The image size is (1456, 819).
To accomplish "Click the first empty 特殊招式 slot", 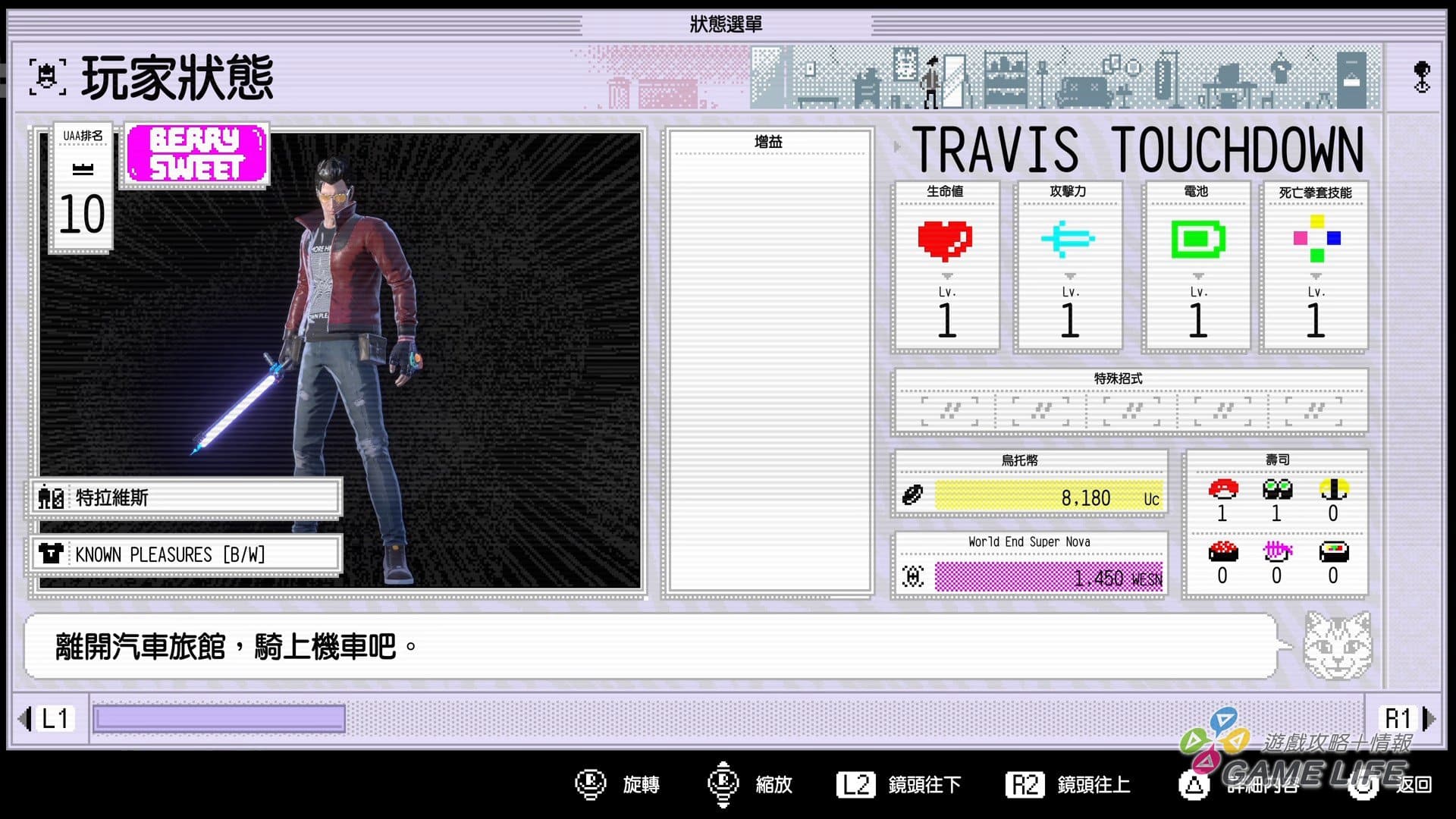I will [949, 411].
